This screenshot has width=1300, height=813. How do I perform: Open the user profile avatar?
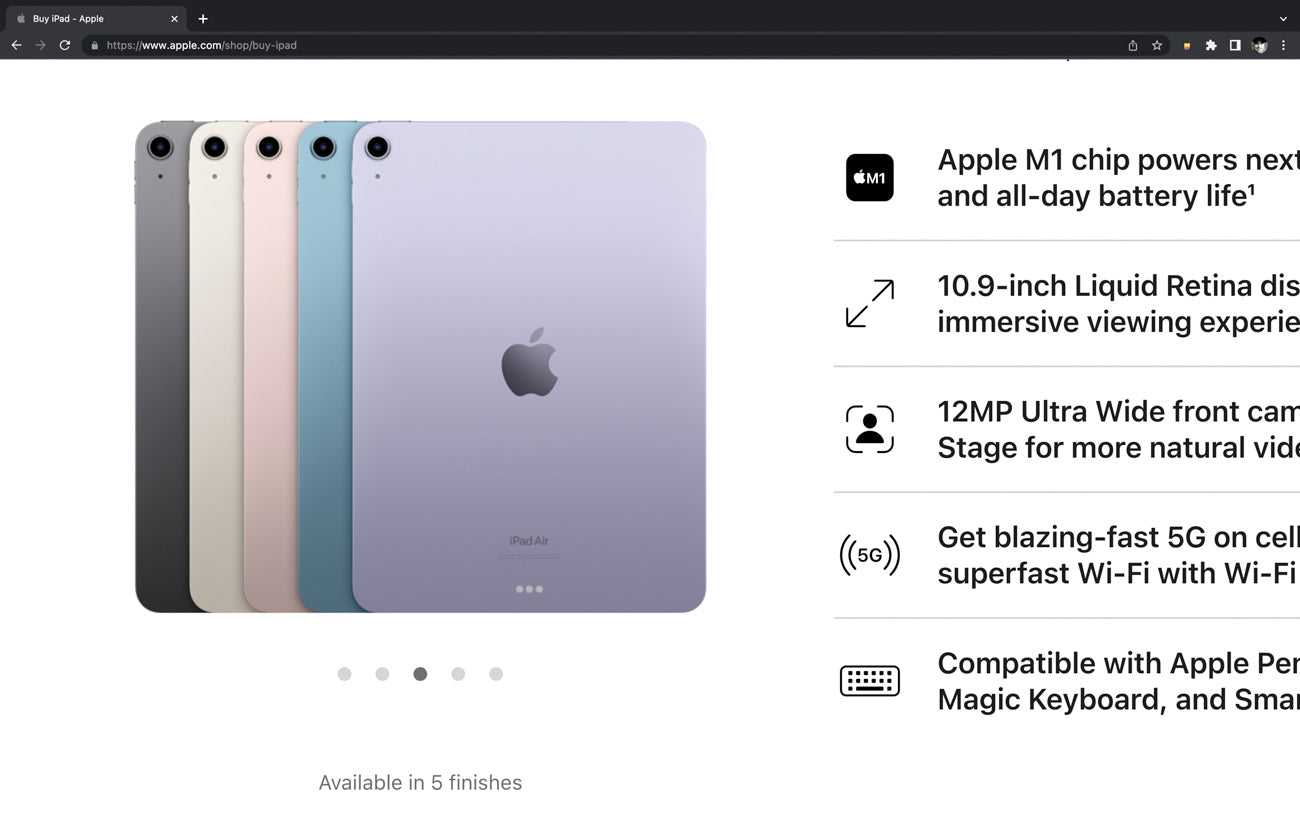pyautogui.click(x=1260, y=45)
